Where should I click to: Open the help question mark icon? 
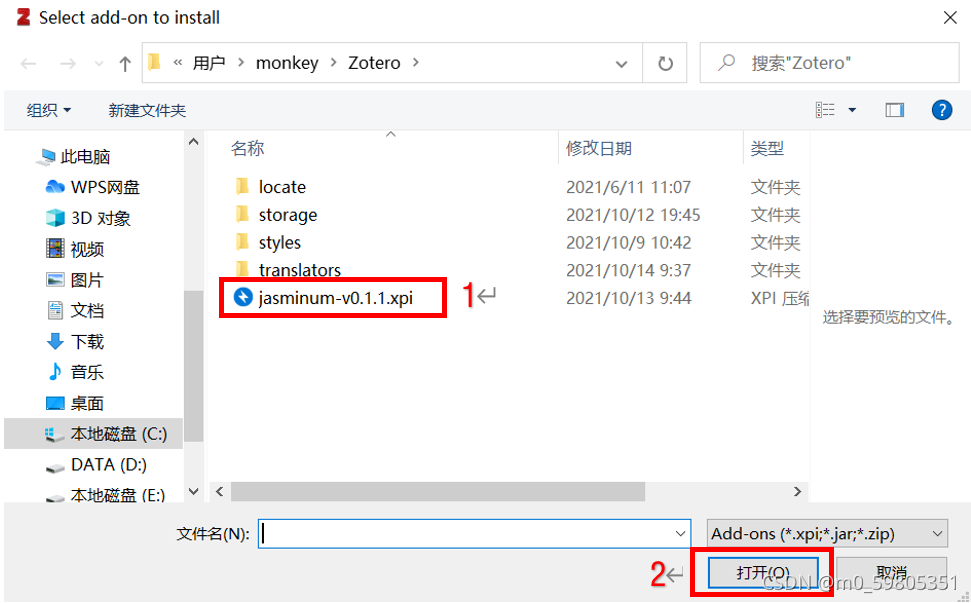click(x=941, y=110)
